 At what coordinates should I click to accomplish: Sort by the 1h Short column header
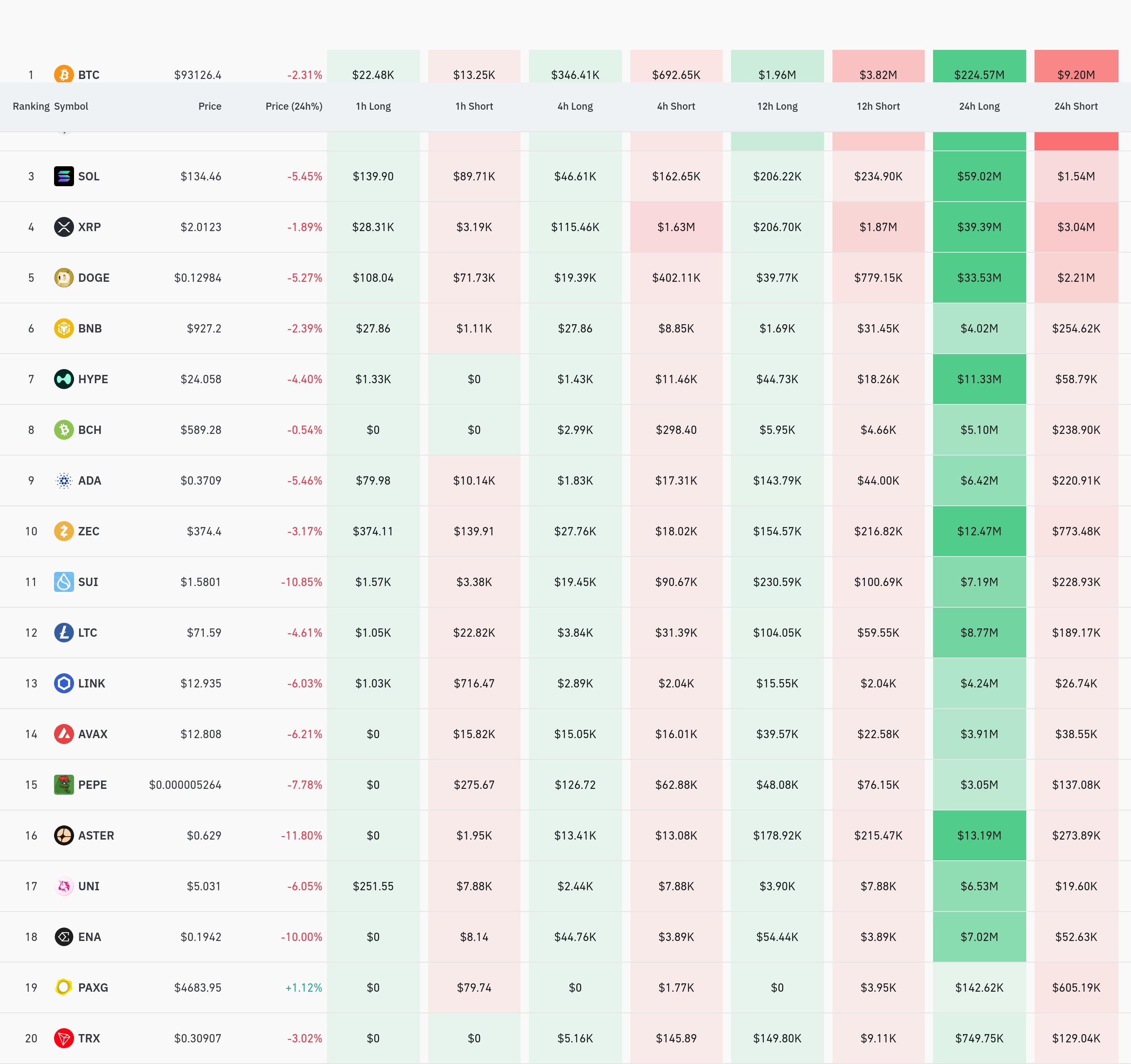(474, 106)
